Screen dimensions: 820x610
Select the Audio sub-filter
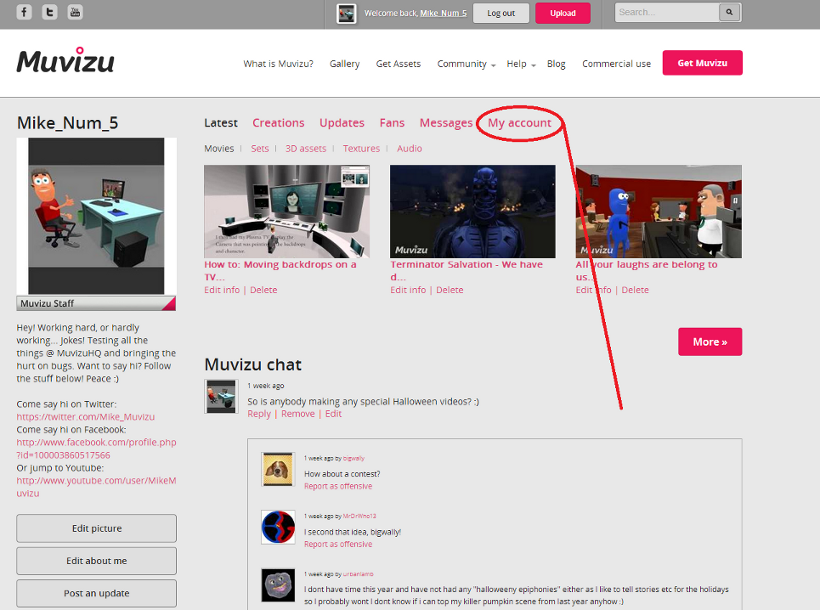409,149
